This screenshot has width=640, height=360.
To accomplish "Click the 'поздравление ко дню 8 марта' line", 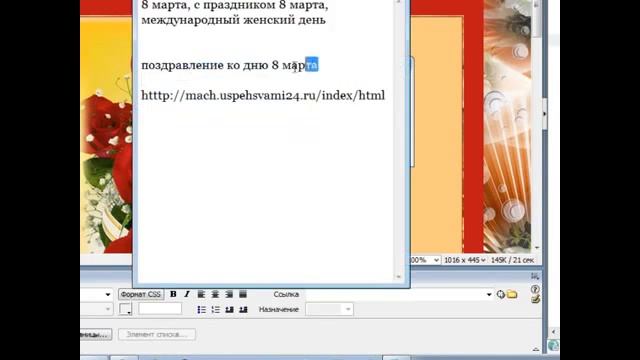I will click(229, 65).
